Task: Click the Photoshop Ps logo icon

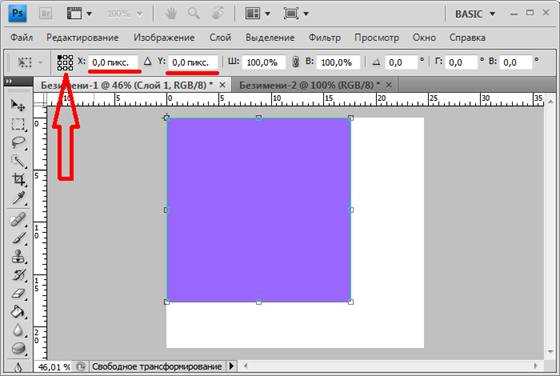Action: [x=17, y=14]
